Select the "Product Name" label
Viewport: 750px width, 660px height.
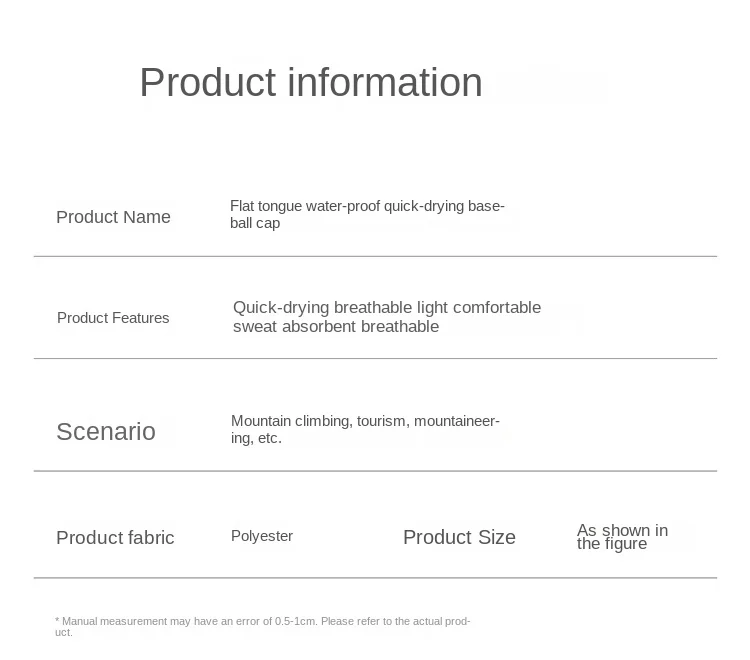click(x=113, y=217)
